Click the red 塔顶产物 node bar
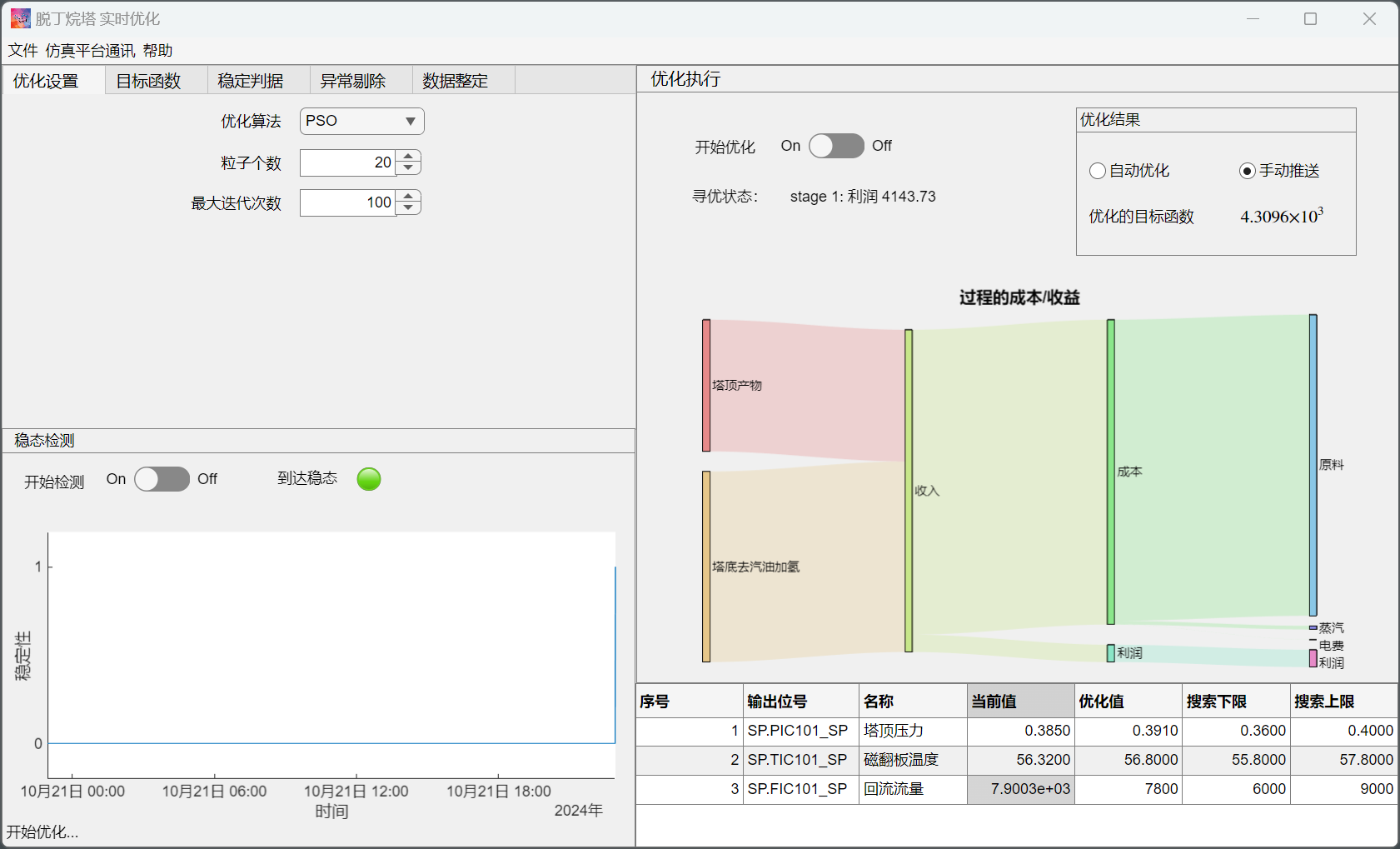Viewport: 1400px width, 849px height. pyautogui.click(x=706, y=385)
